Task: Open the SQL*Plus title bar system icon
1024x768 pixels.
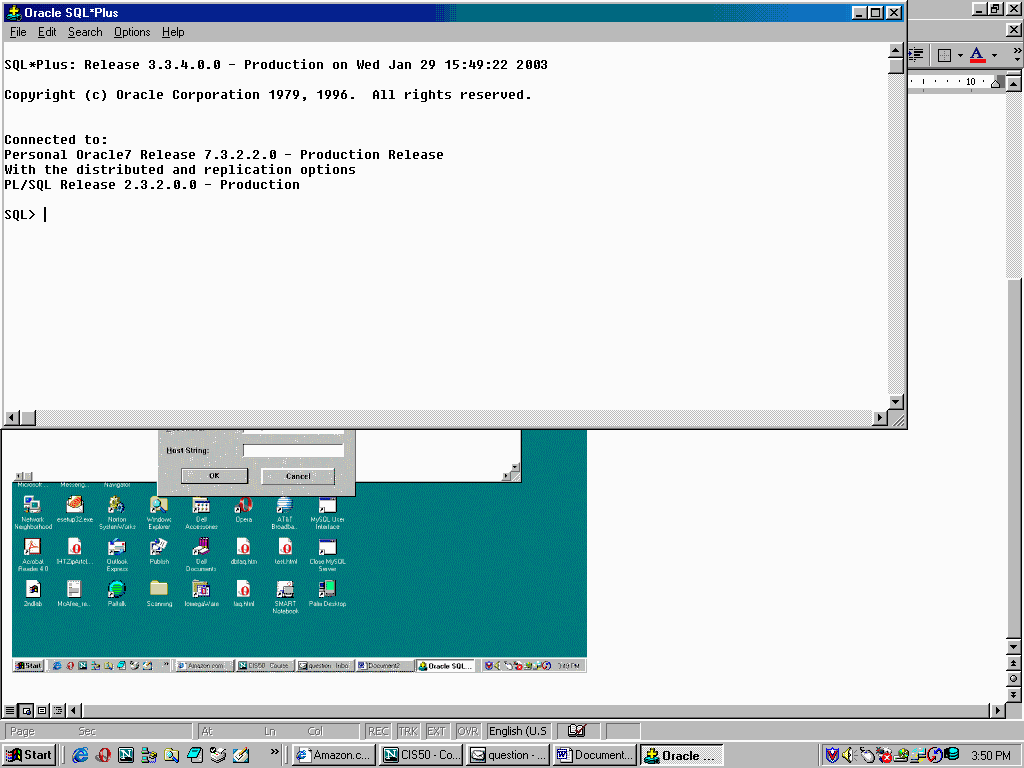Action: pyautogui.click(x=14, y=12)
